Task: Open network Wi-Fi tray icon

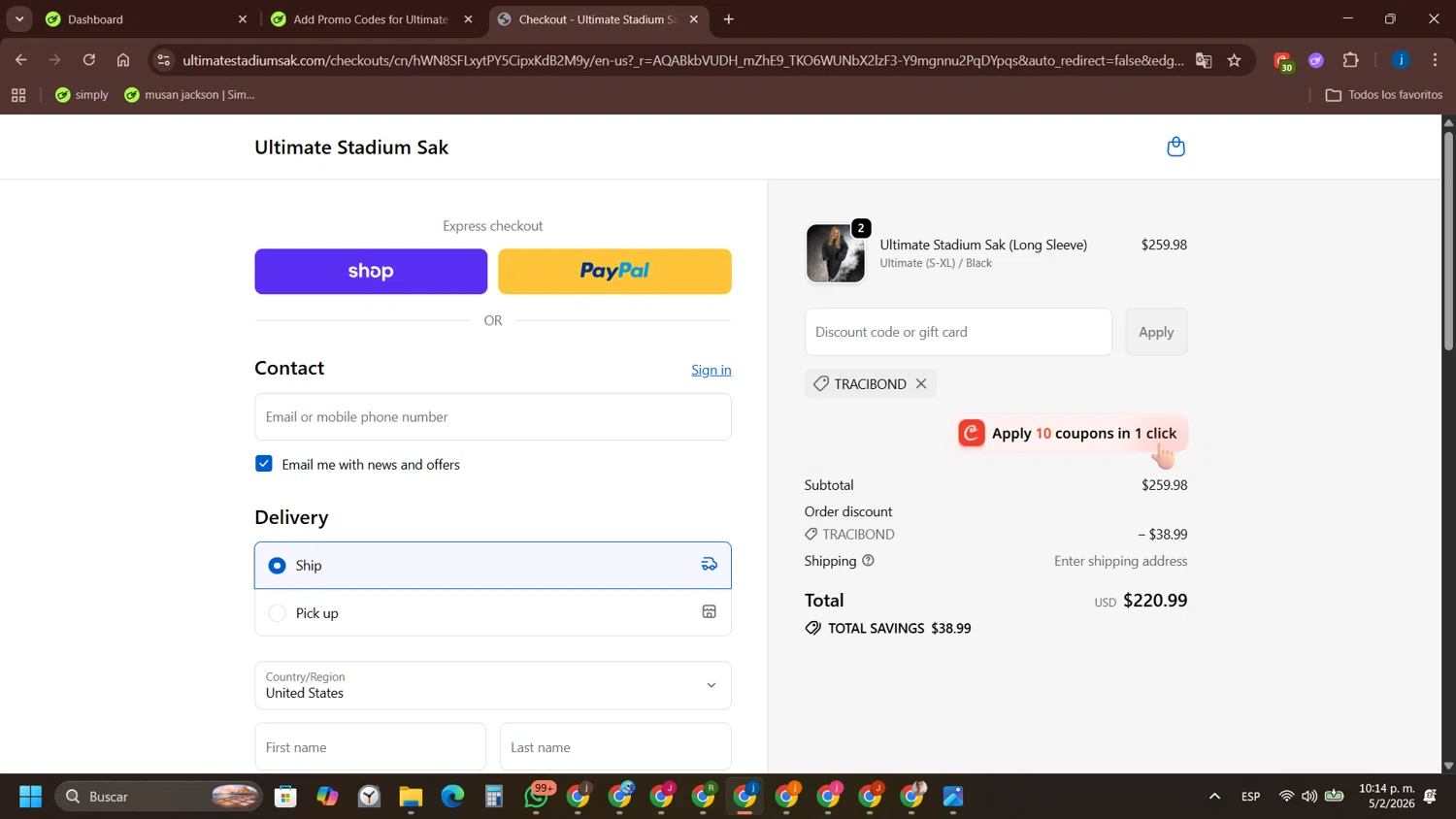Action: point(1286,797)
